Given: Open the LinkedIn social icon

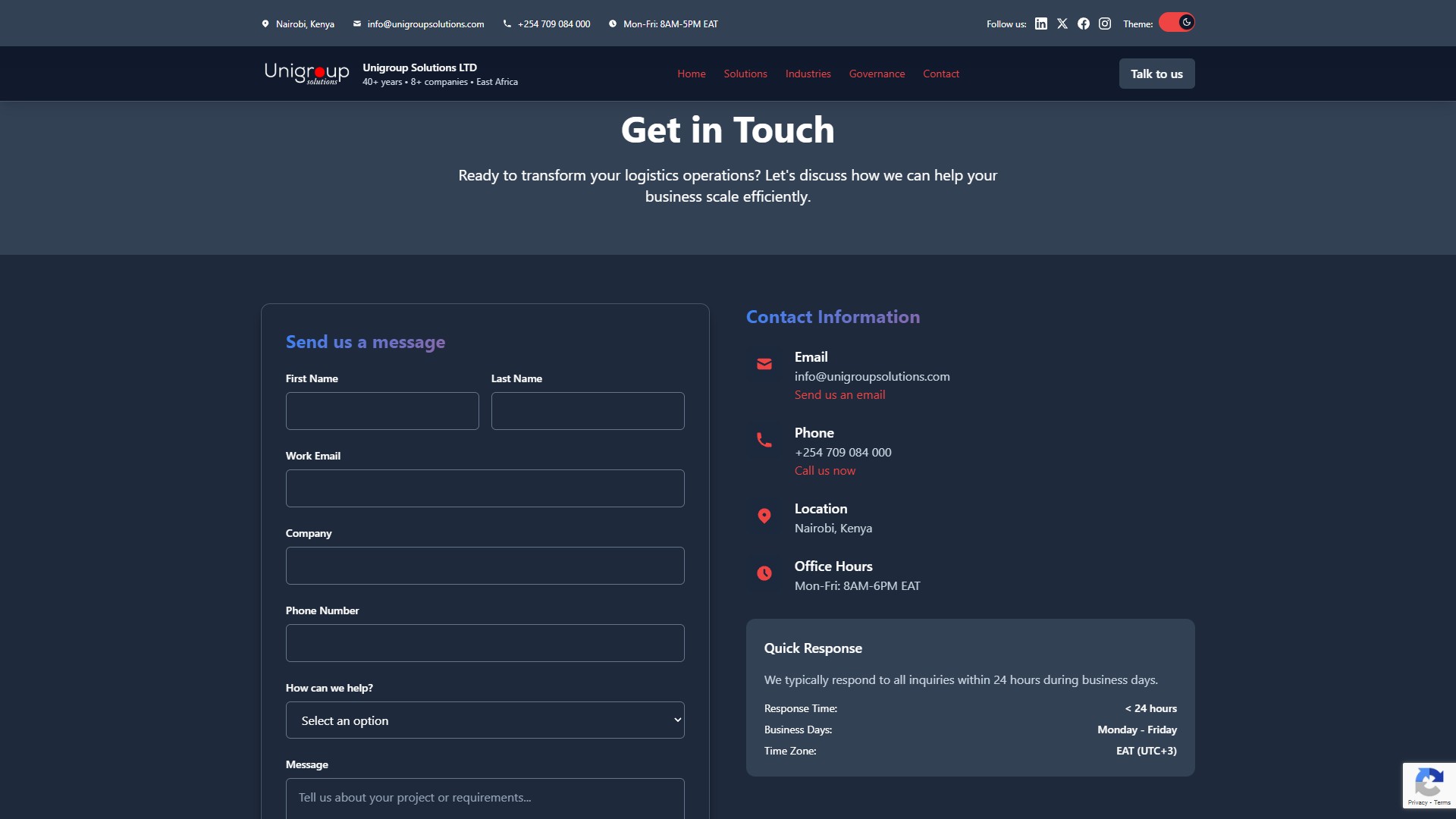Looking at the screenshot, I should [1040, 24].
